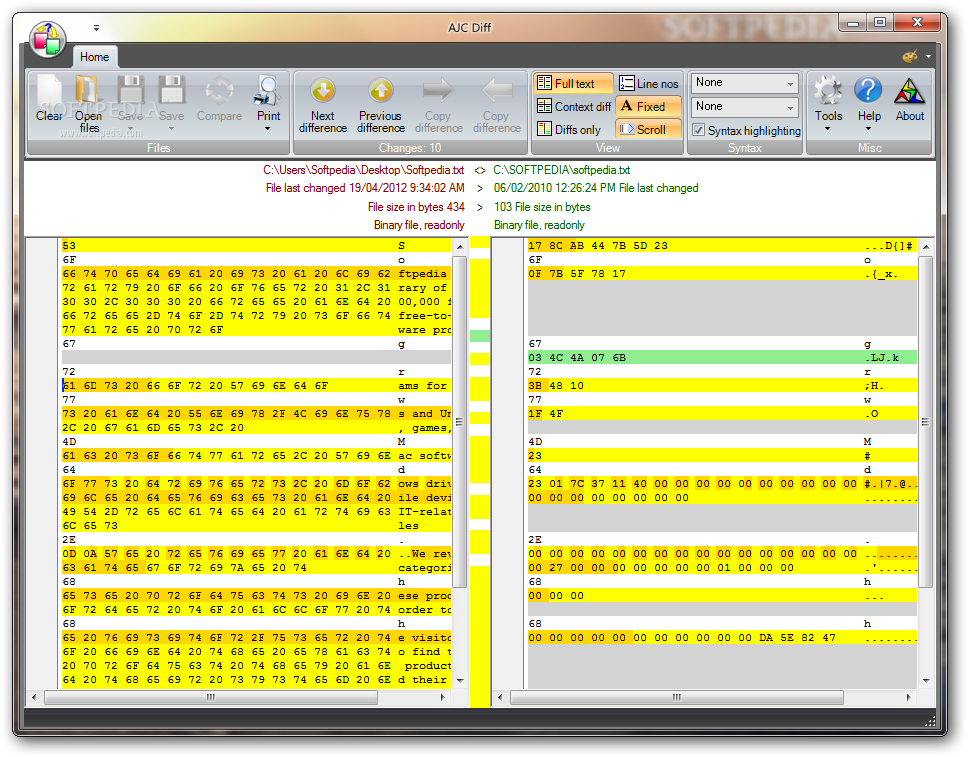This screenshot has height=757, width=968.
Task: Click left pane vertical scrollbar
Action: click(460, 422)
